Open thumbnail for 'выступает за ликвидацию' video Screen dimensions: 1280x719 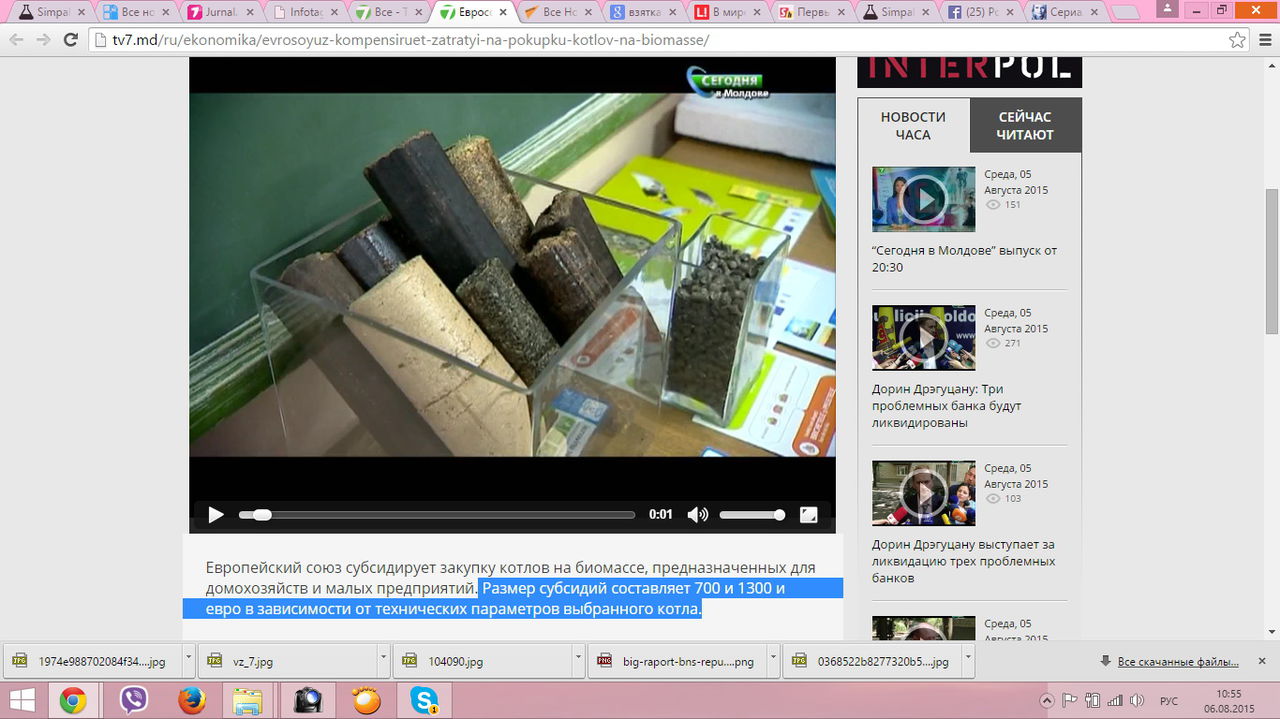tap(924, 493)
